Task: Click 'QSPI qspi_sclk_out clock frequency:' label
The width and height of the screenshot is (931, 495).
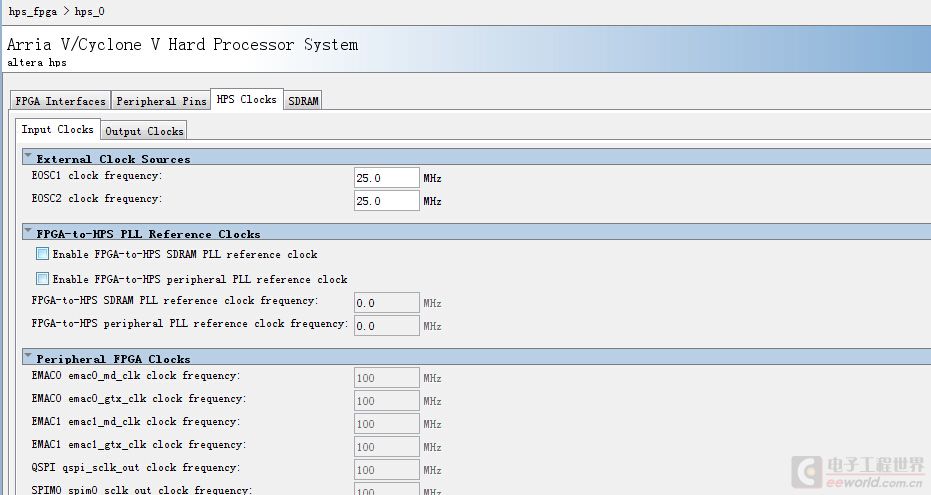Action: [136, 468]
